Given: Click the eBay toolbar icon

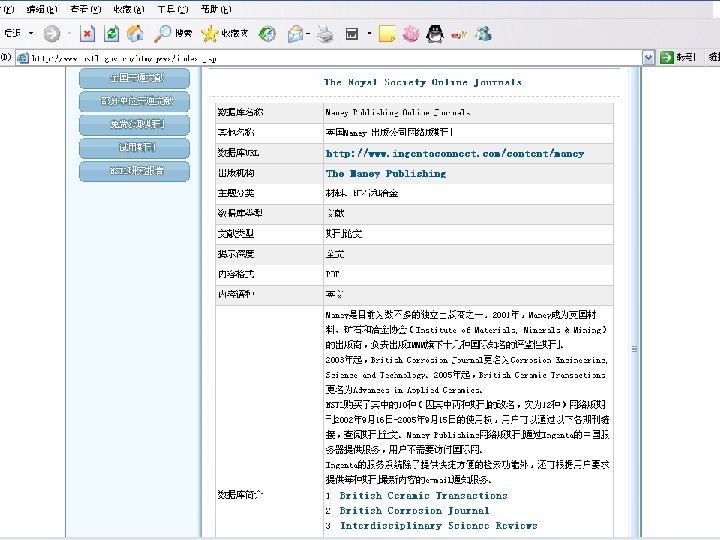Looking at the screenshot, I should (459, 34).
